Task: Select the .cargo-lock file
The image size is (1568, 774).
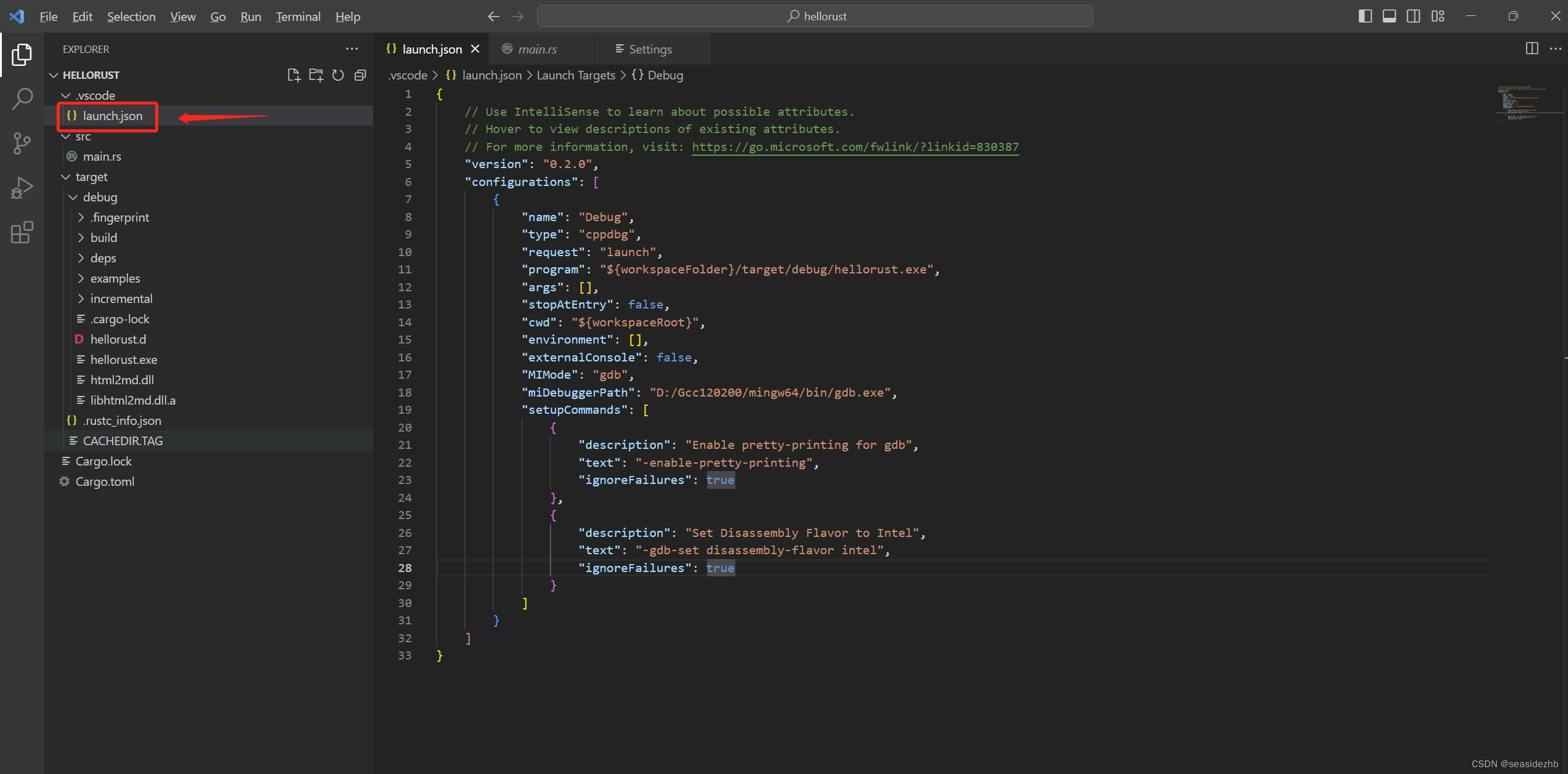Action: pyautogui.click(x=209, y=319)
